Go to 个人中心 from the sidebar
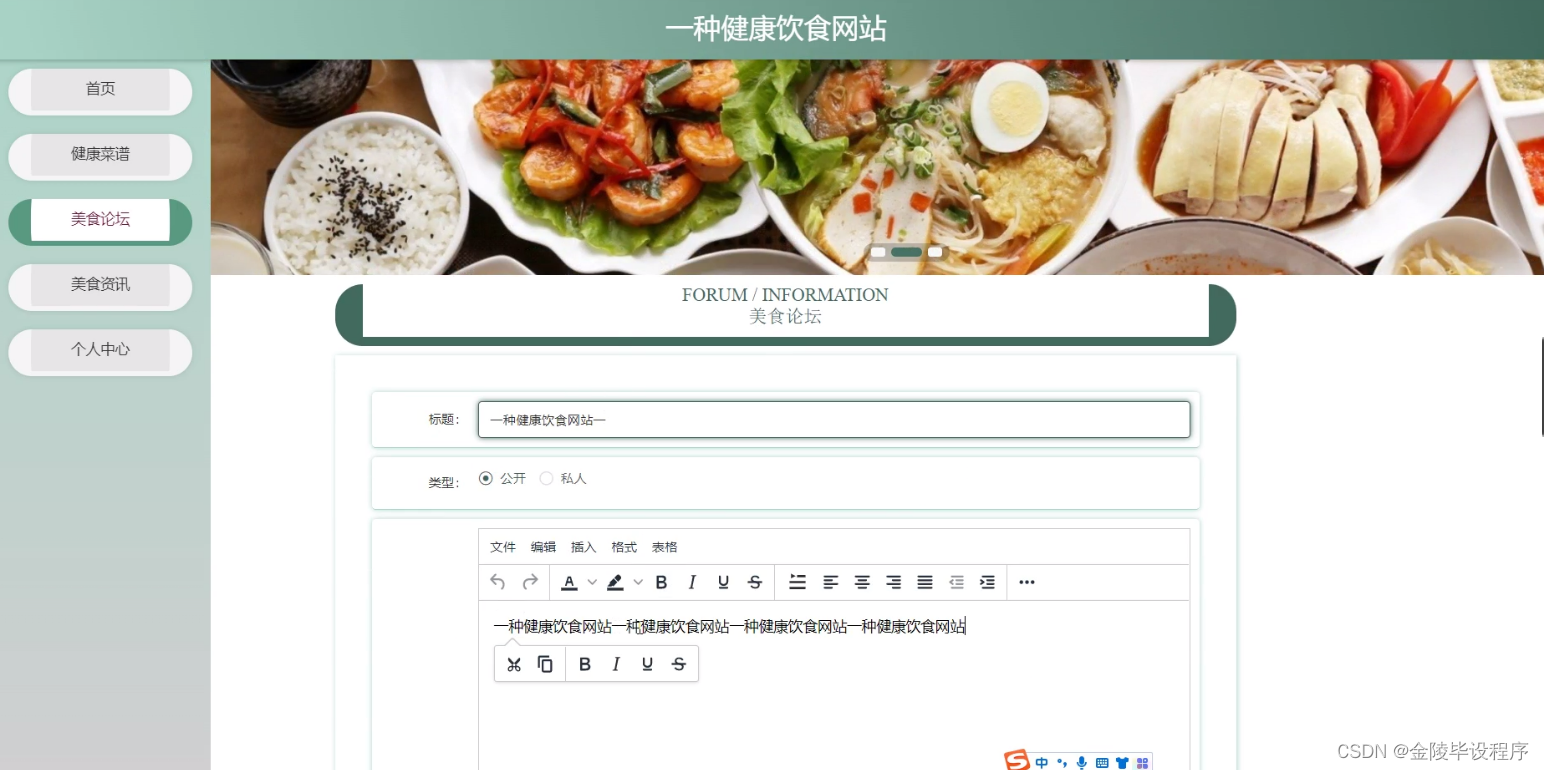 100,351
